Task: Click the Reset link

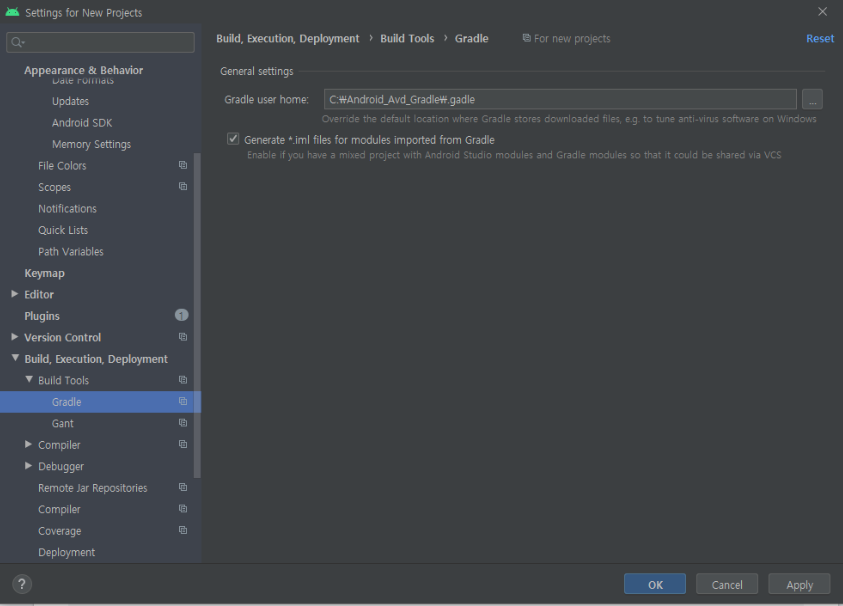Action: click(820, 38)
